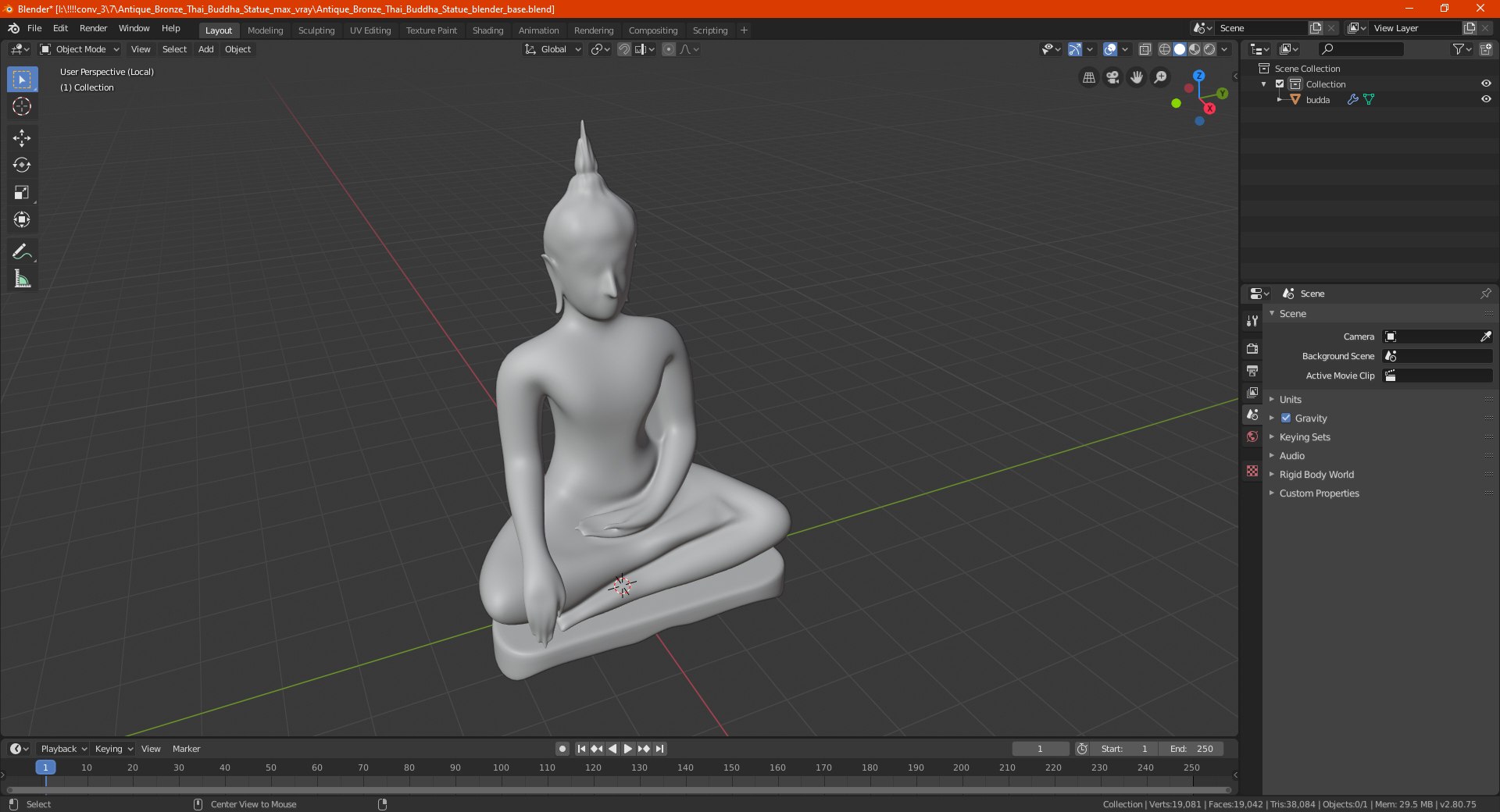Click the End frame field
1500x812 pixels.
pos(1191,749)
